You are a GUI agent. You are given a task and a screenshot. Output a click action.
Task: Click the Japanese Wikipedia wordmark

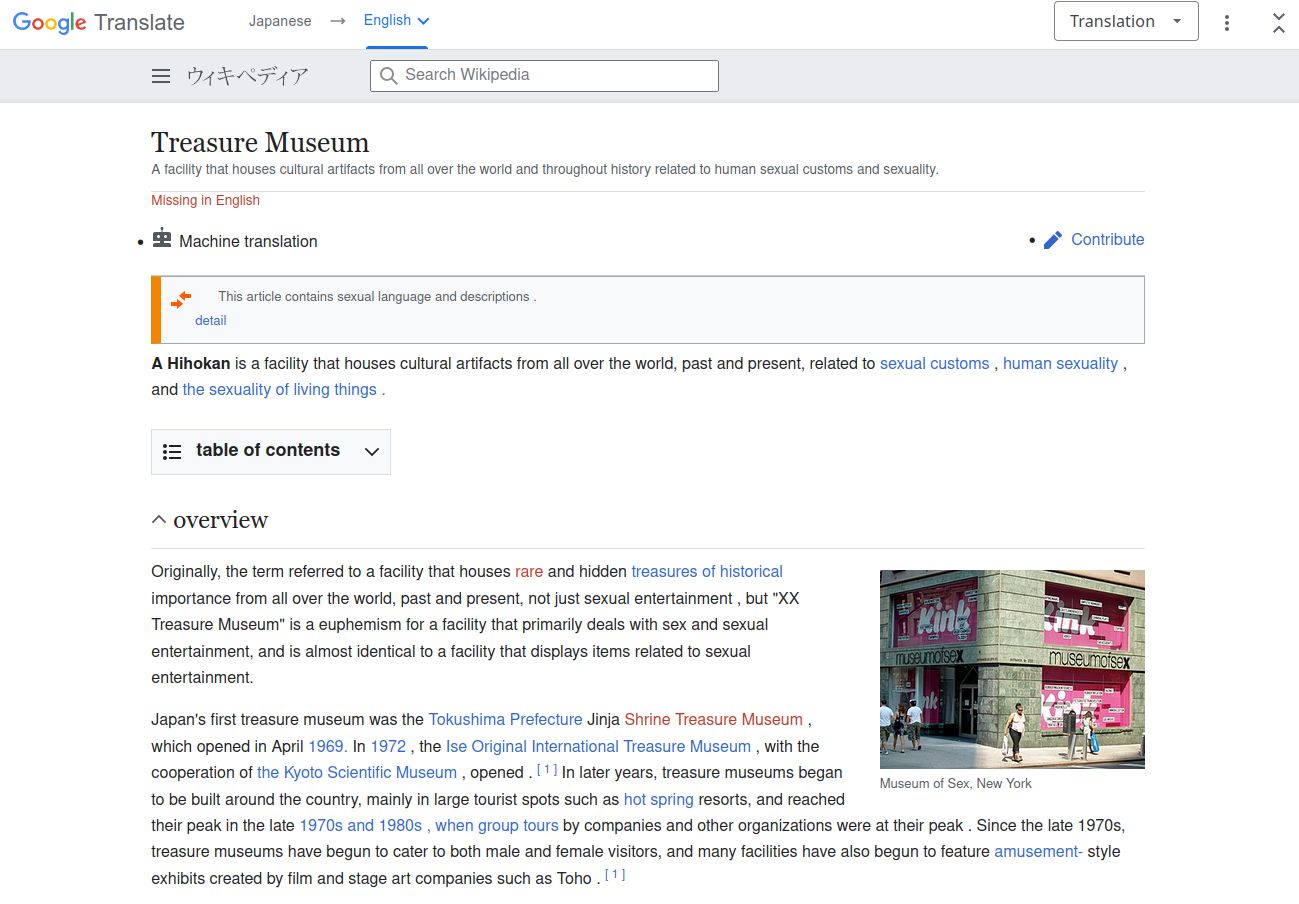247,76
